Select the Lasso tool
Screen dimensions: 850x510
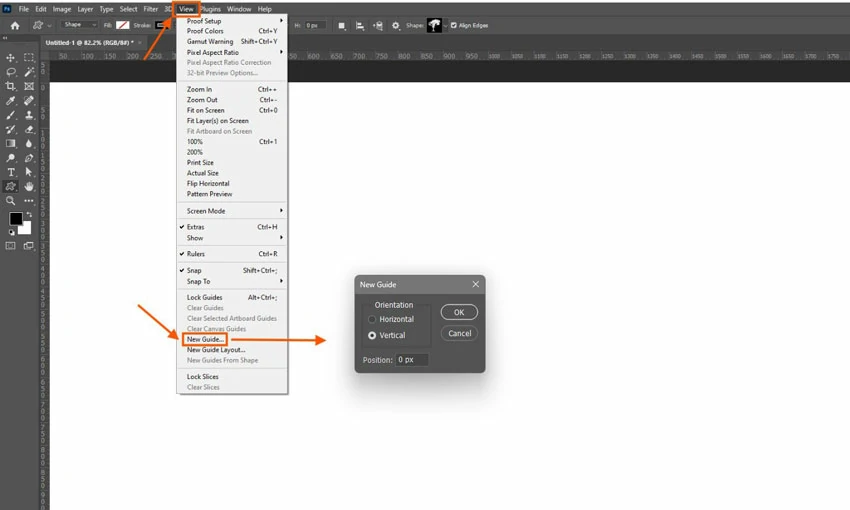[x=11, y=72]
